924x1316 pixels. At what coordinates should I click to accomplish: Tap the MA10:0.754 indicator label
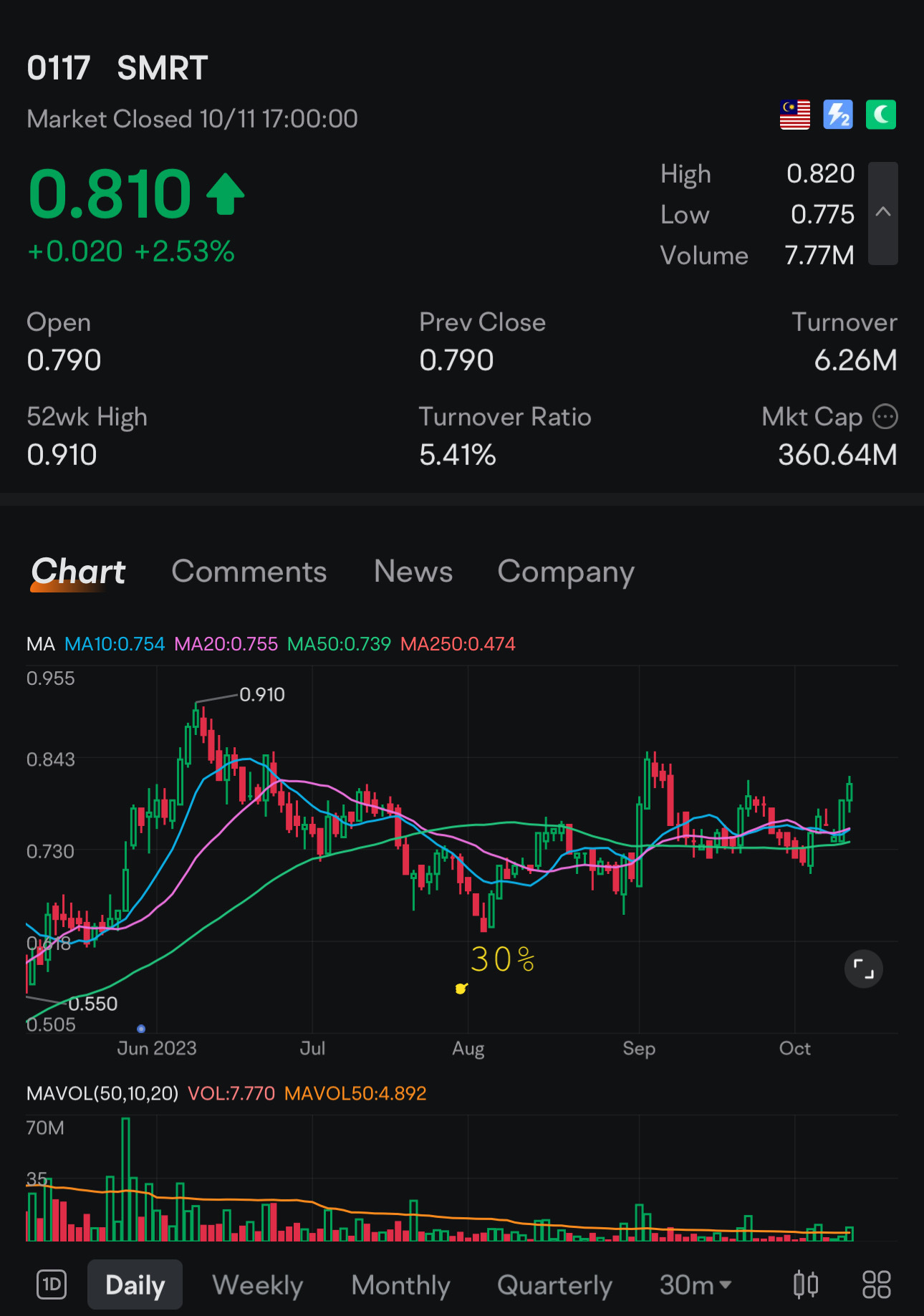click(115, 644)
